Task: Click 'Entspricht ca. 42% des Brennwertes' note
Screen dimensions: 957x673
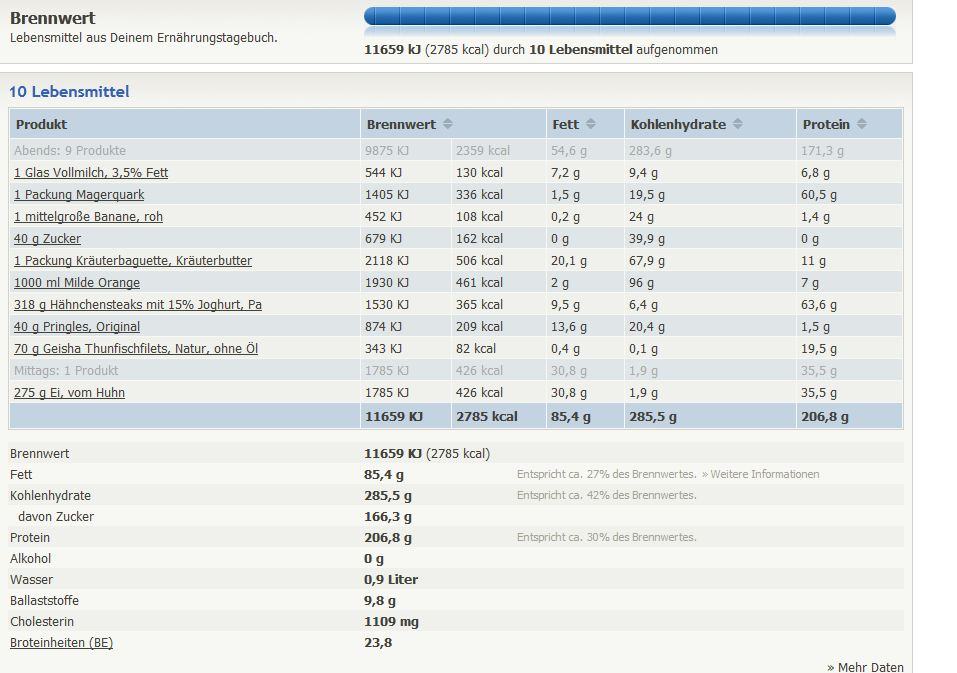Action: pyautogui.click(x=606, y=495)
